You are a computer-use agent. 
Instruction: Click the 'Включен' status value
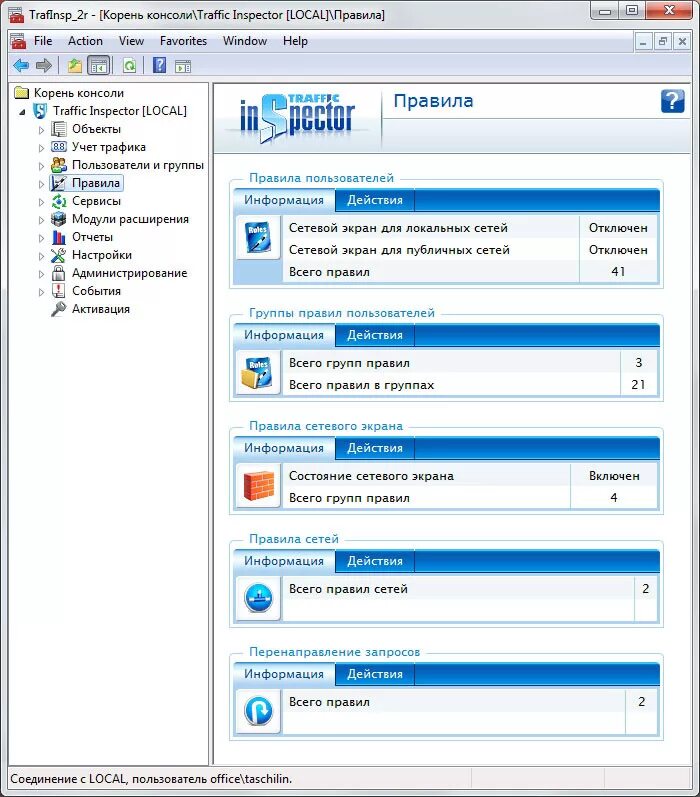(x=614, y=476)
